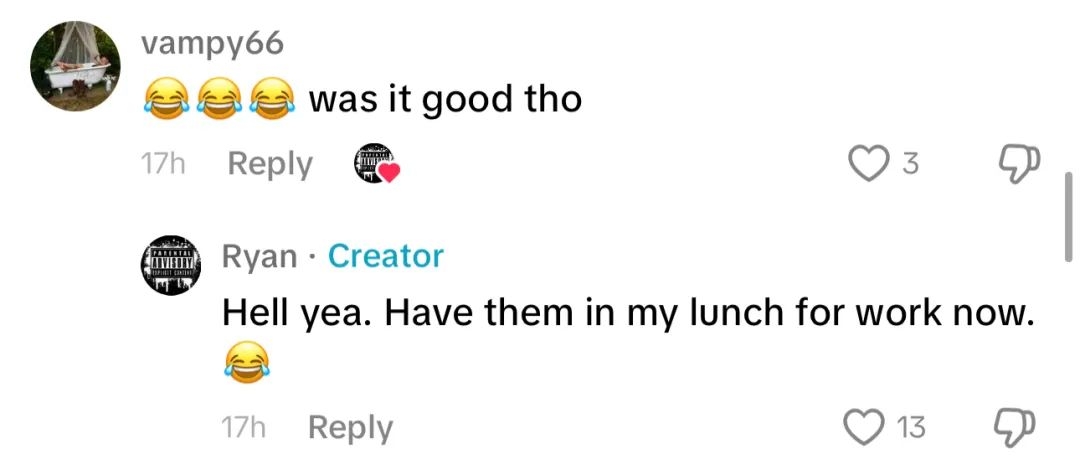Open the vampy66 username link
The width and height of the screenshot is (1080, 475).
pos(212,45)
